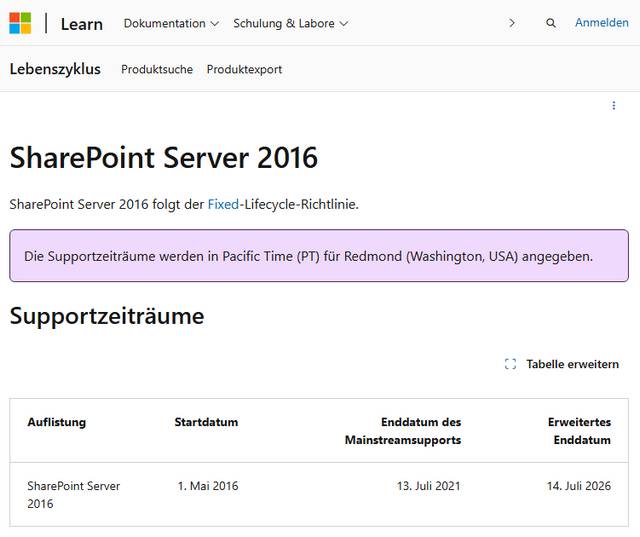Click the sentence 'SharePoint Server 2016 folgt der'
The image size is (640, 537).
point(107,204)
